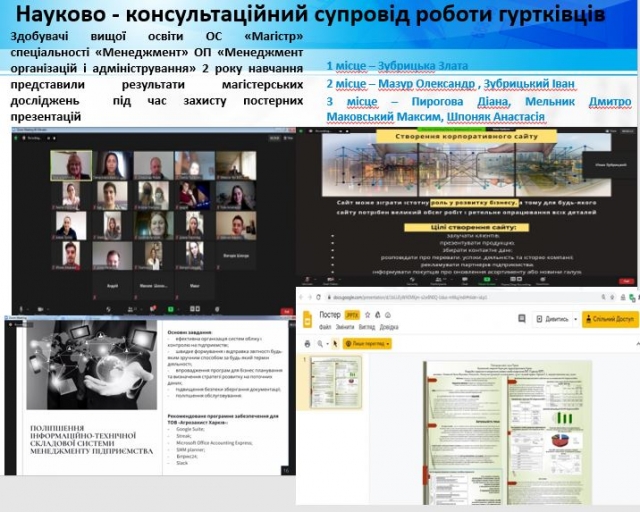Mute microphone in right Zoom presentation window
Image resolution: width=640 pixels, height=512 pixels.
[307, 280]
